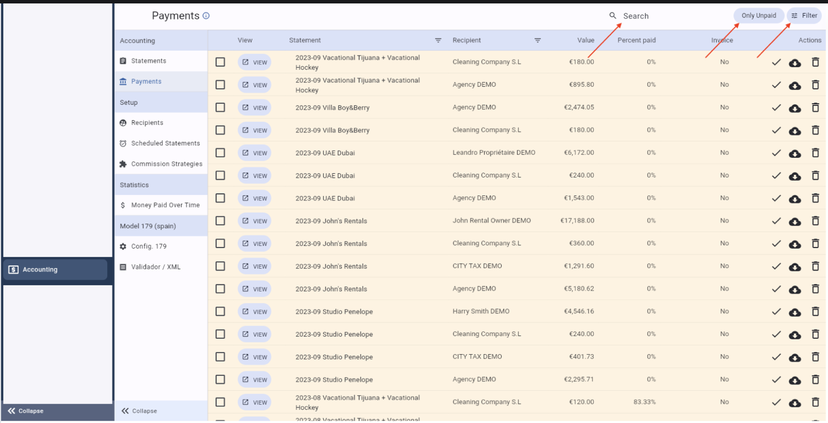Click the €17,188.00 value cell
The height and width of the screenshot is (423, 828).
click(577, 221)
